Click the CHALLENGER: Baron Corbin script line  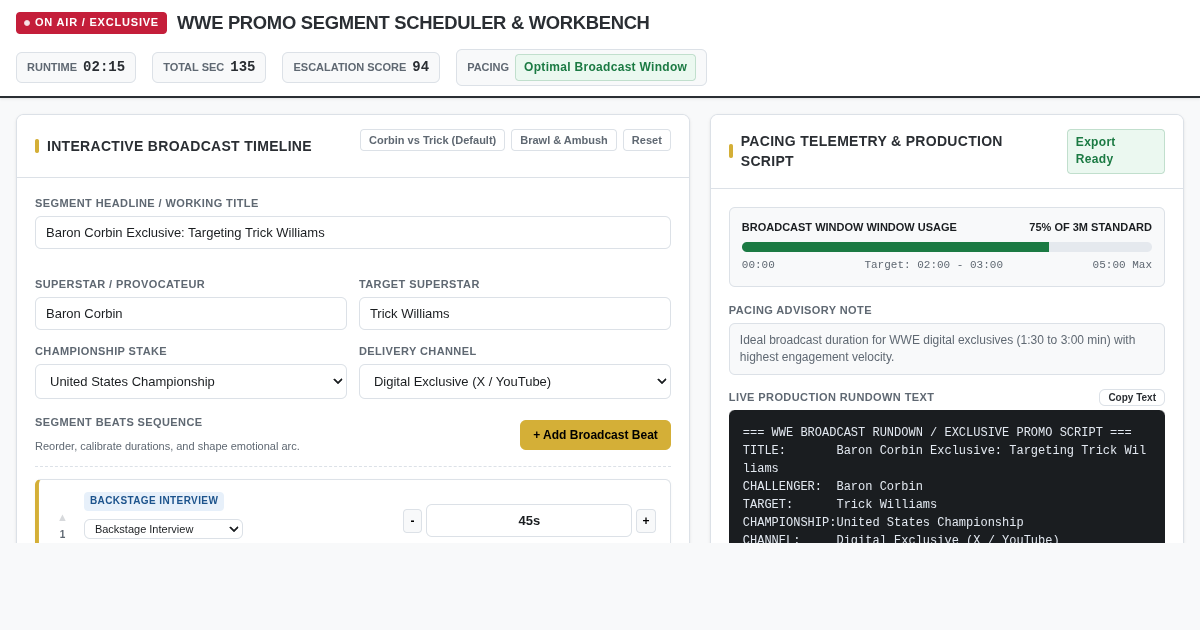click(x=832, y=487)
